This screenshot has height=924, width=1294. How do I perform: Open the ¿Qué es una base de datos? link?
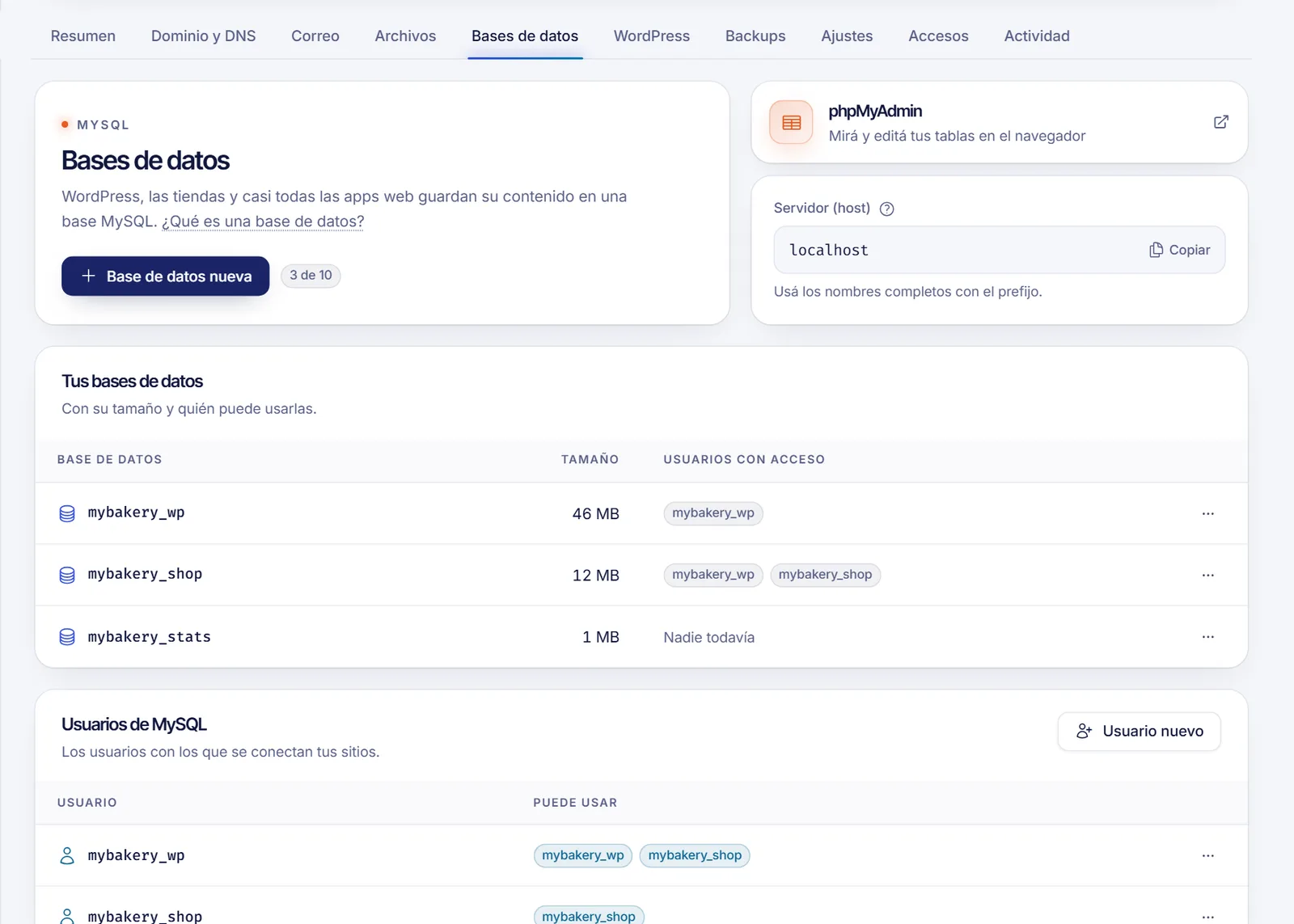pos(263,222)
